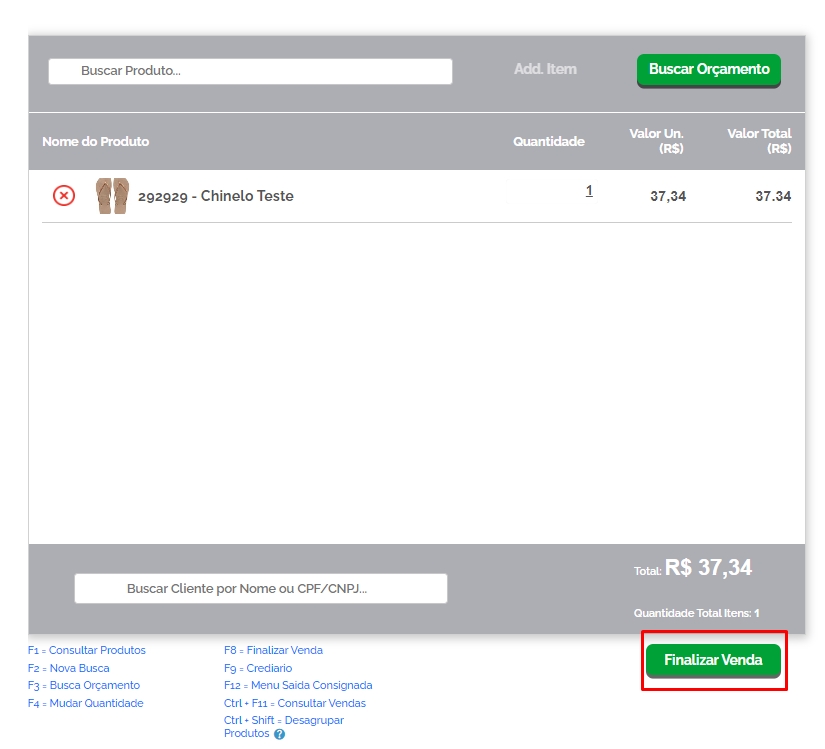Screen dimensions: 825x749
Task: Focus the Buscar Produto search field
Action: pyautogui.click(x=250, y=71)
